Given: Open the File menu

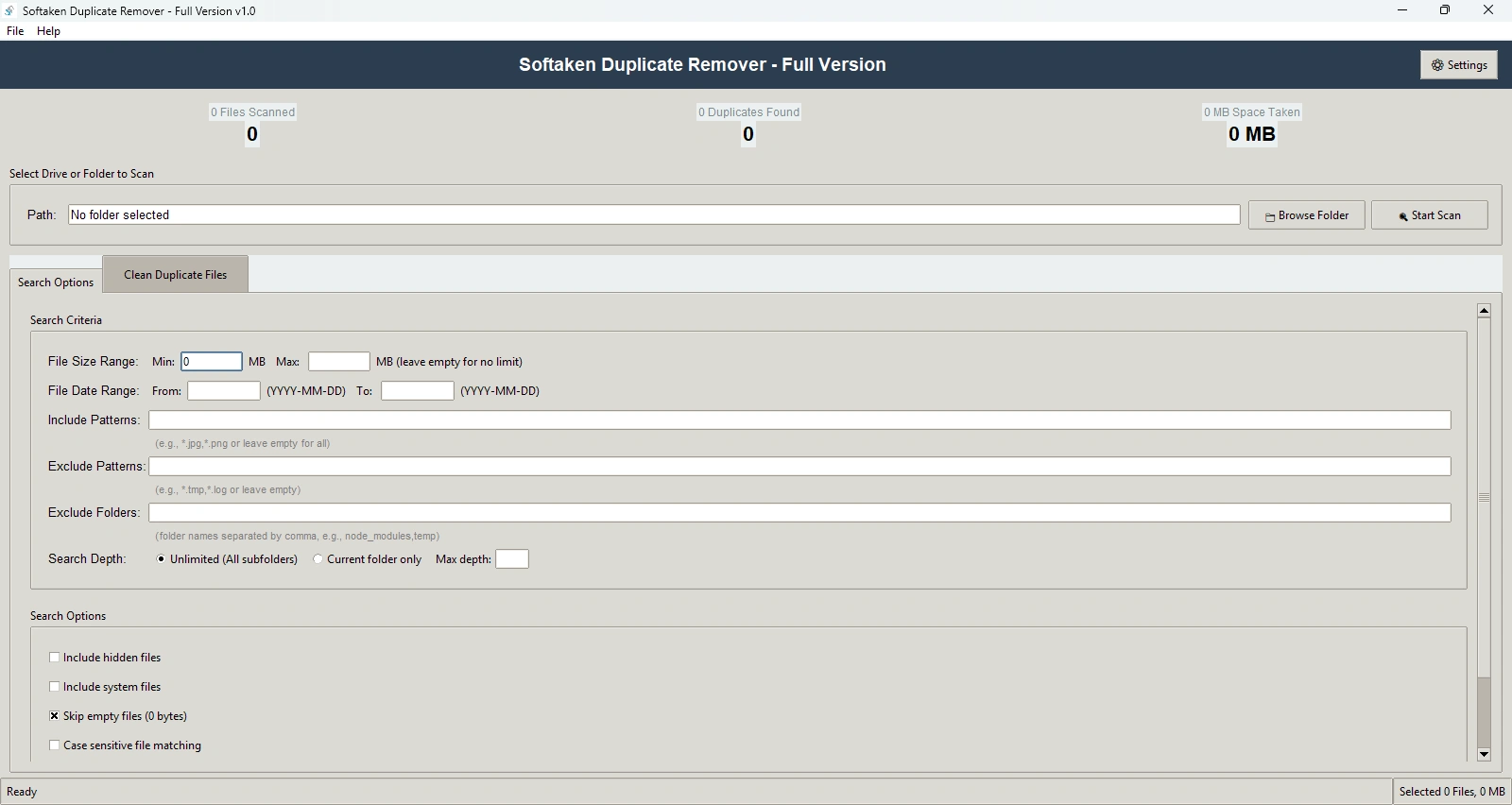Looking at the screenshot, I should 15,31.
